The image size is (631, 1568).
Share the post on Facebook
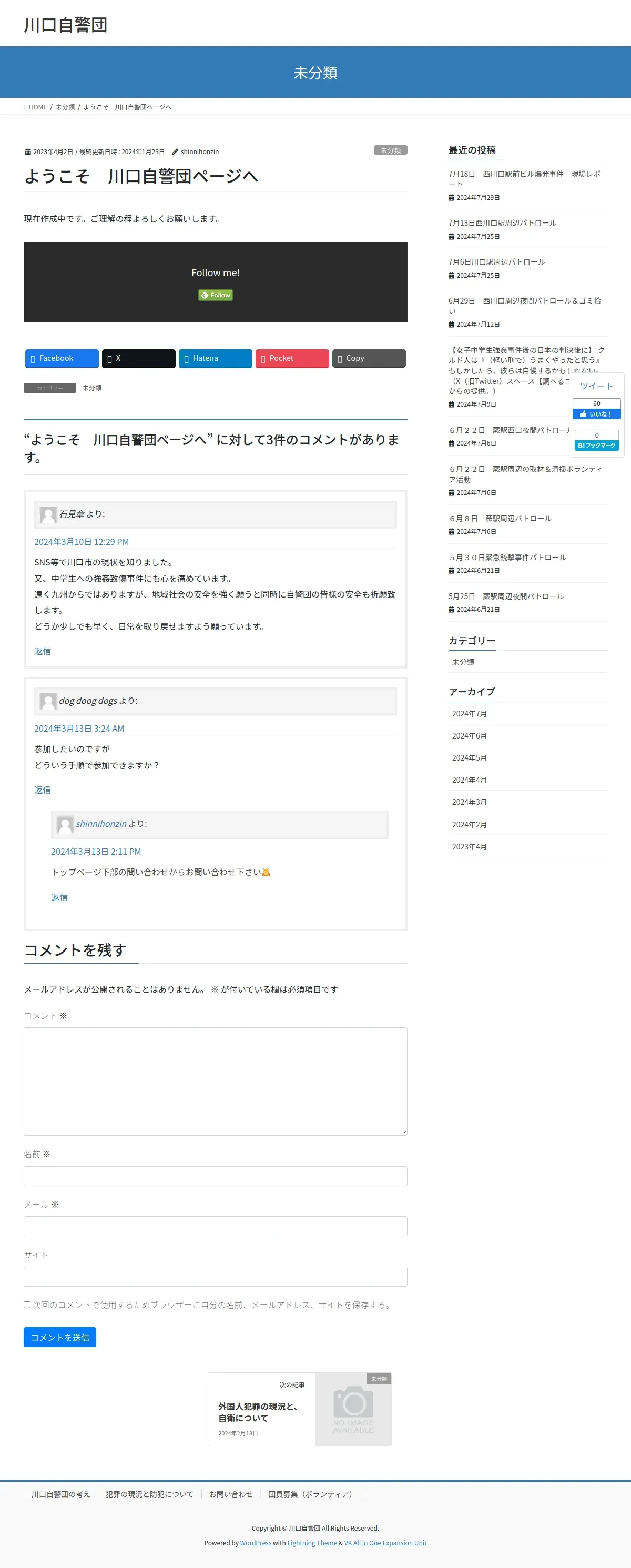pyautogui.click(x=62, y=359)
